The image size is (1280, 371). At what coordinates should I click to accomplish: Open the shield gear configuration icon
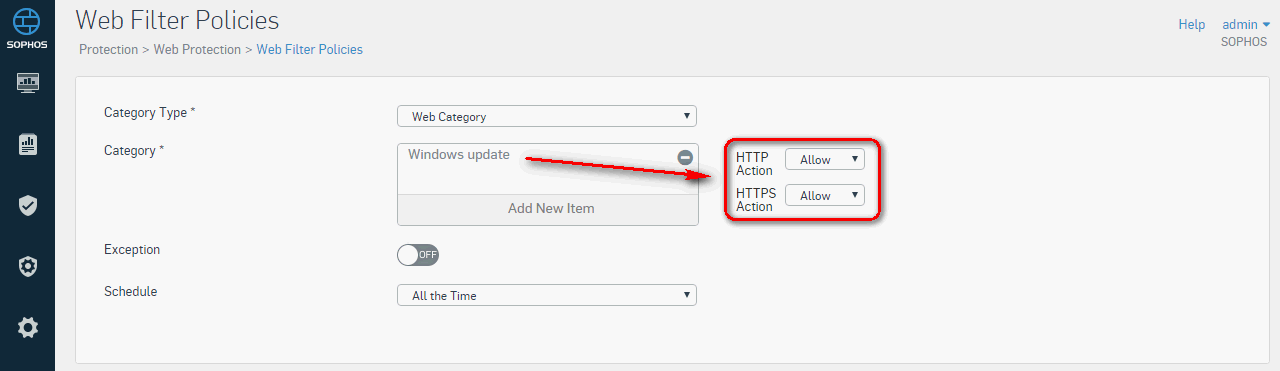[28, 266]
